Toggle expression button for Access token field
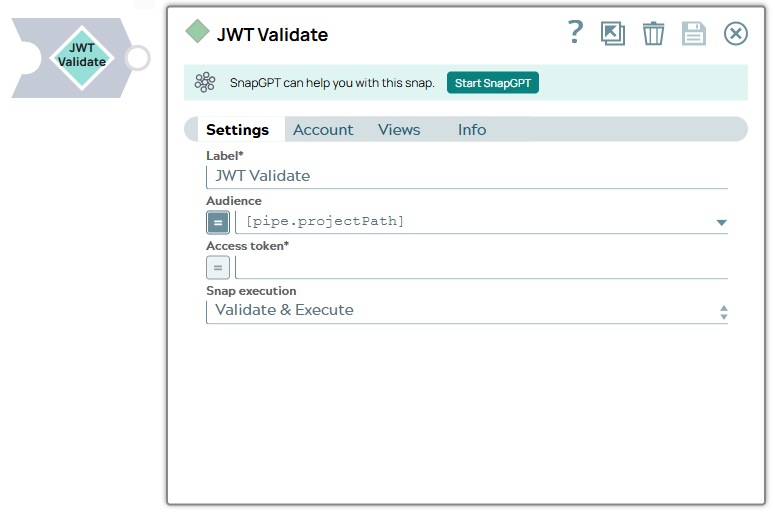 coord(218,267)
